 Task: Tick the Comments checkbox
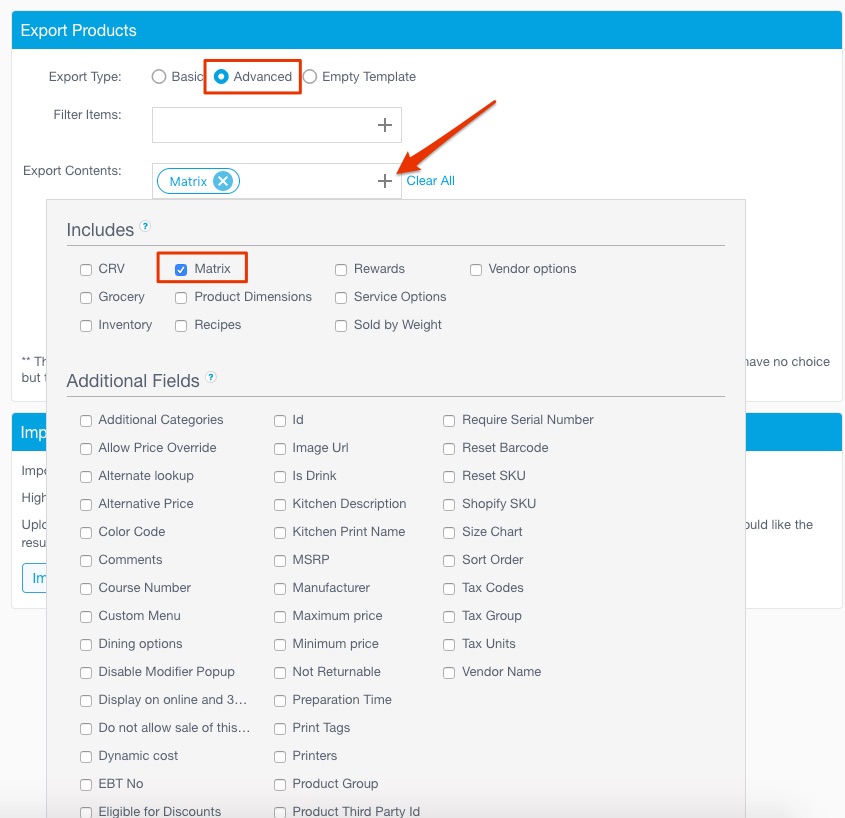86,560
